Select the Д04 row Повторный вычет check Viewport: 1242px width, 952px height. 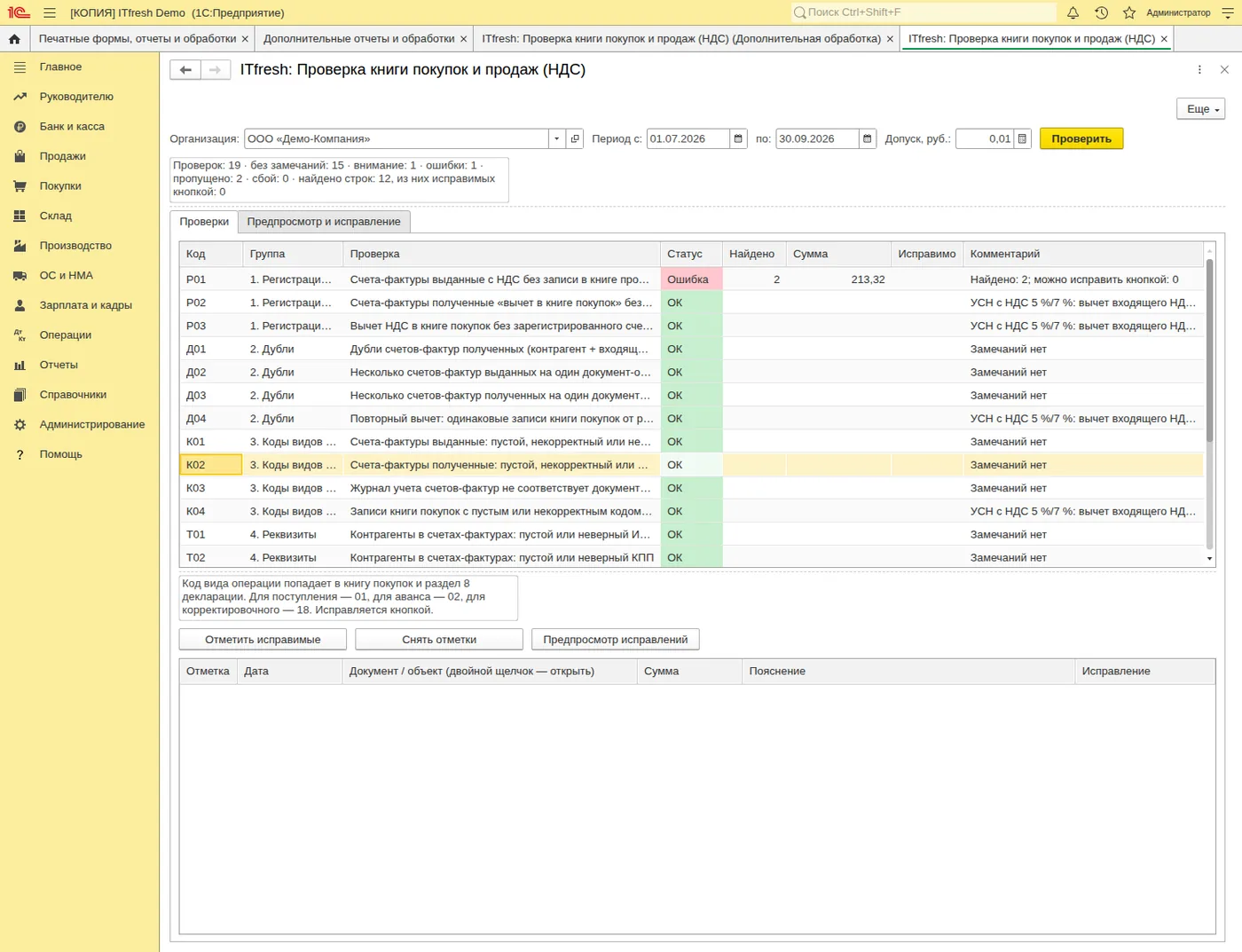tap(691, 419)
